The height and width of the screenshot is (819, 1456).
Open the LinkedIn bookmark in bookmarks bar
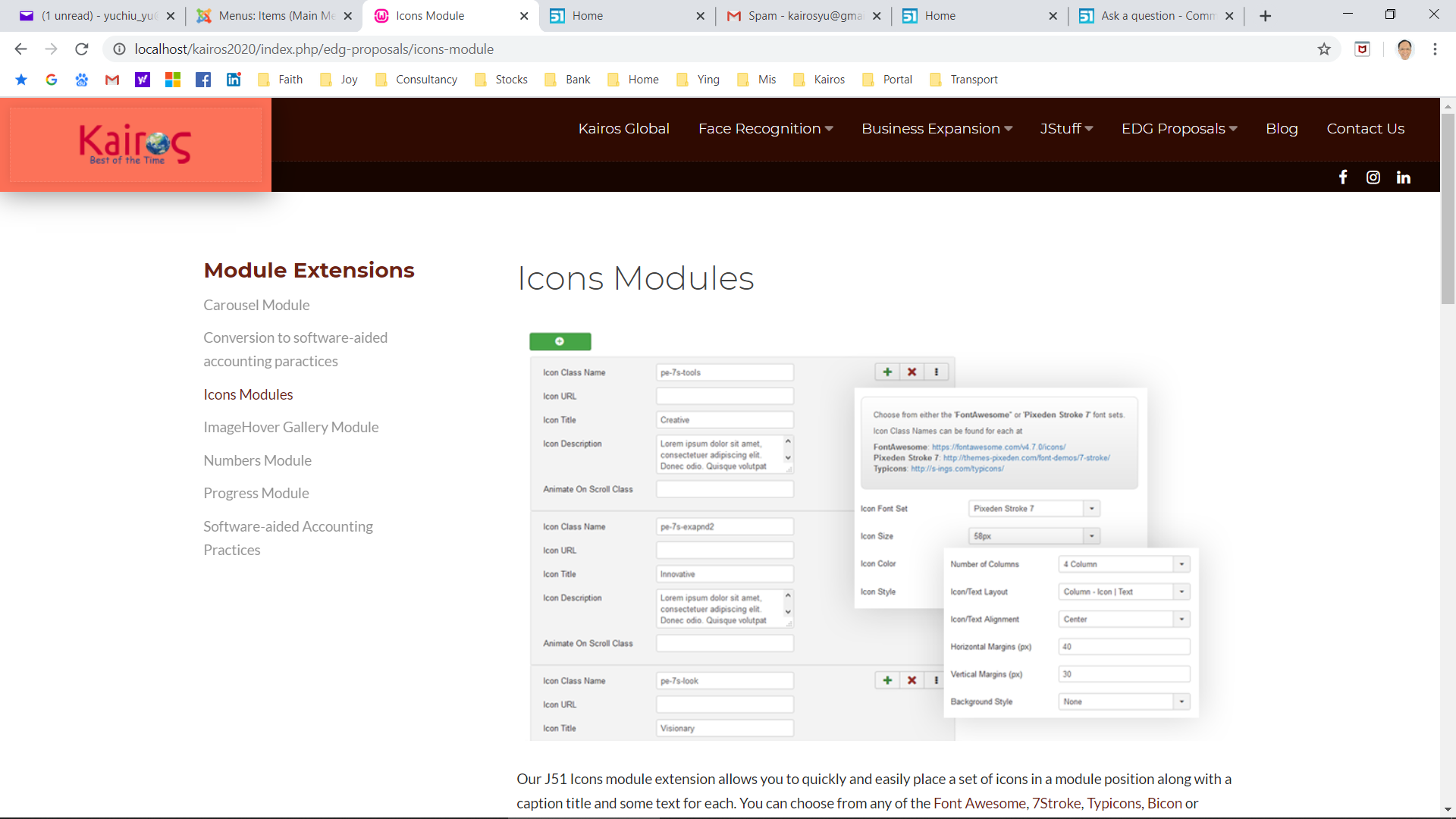tap(234, 80)
